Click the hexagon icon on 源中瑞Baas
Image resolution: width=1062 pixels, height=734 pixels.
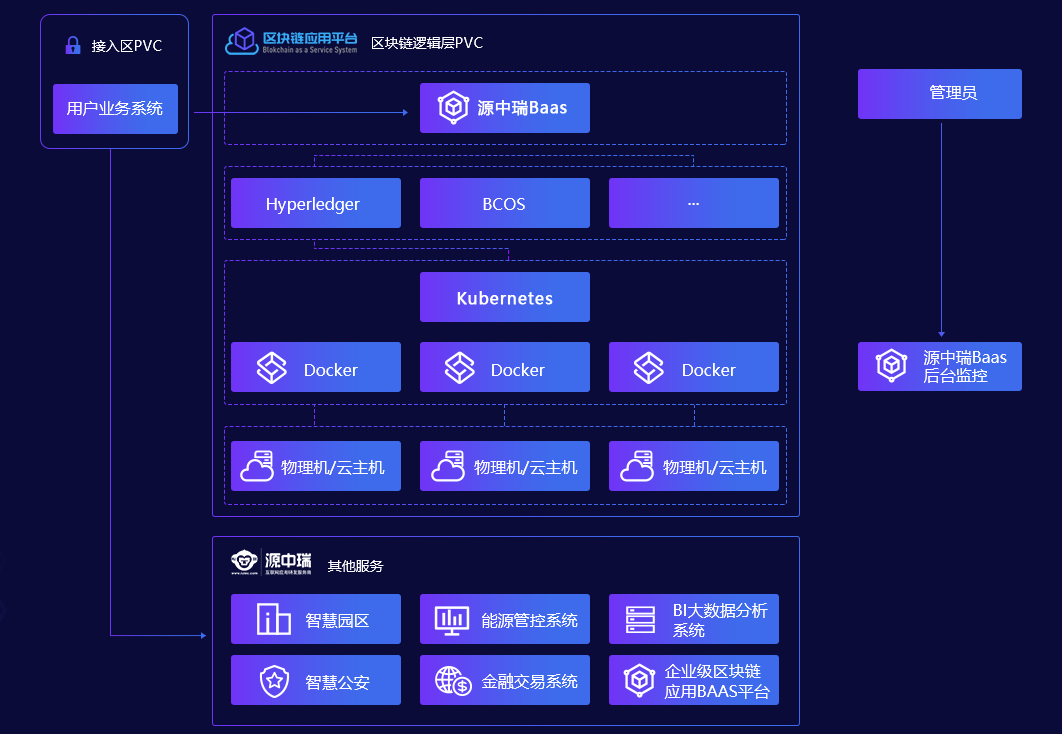click(x=451, y=107)
